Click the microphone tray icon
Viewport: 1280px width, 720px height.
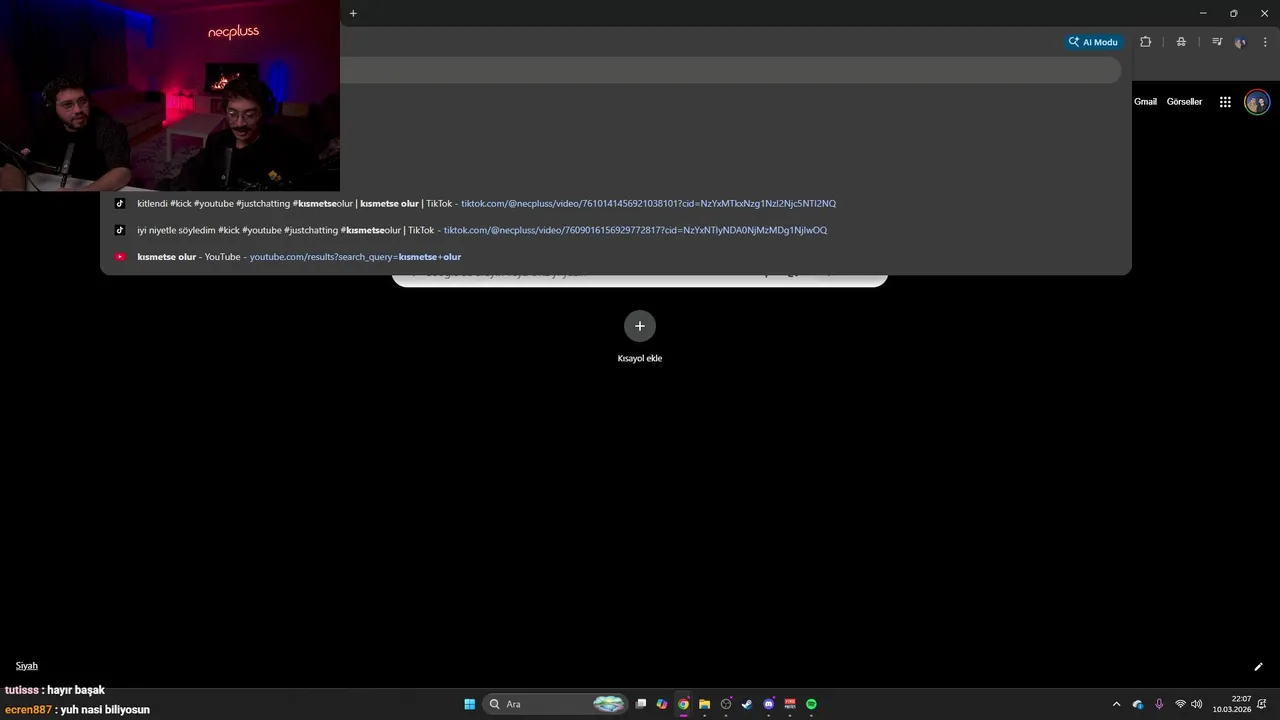[1159, 704]
